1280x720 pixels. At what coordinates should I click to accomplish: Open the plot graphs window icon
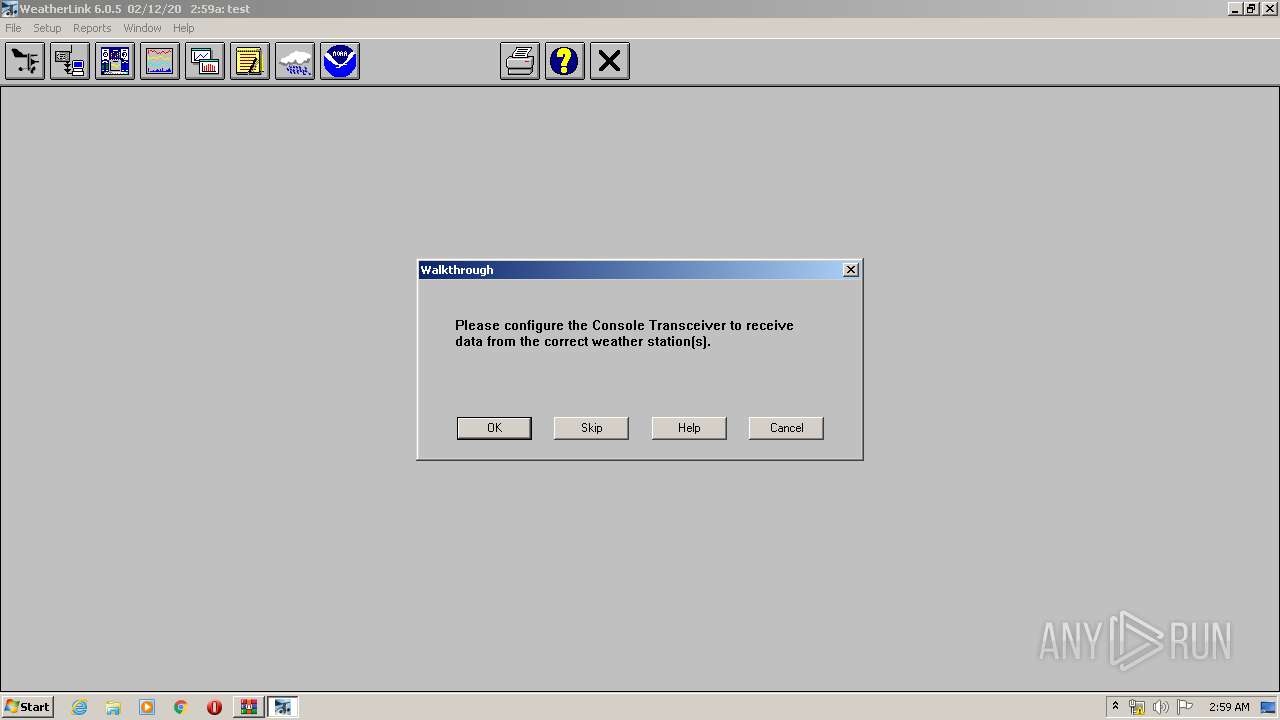coord(205,61)
